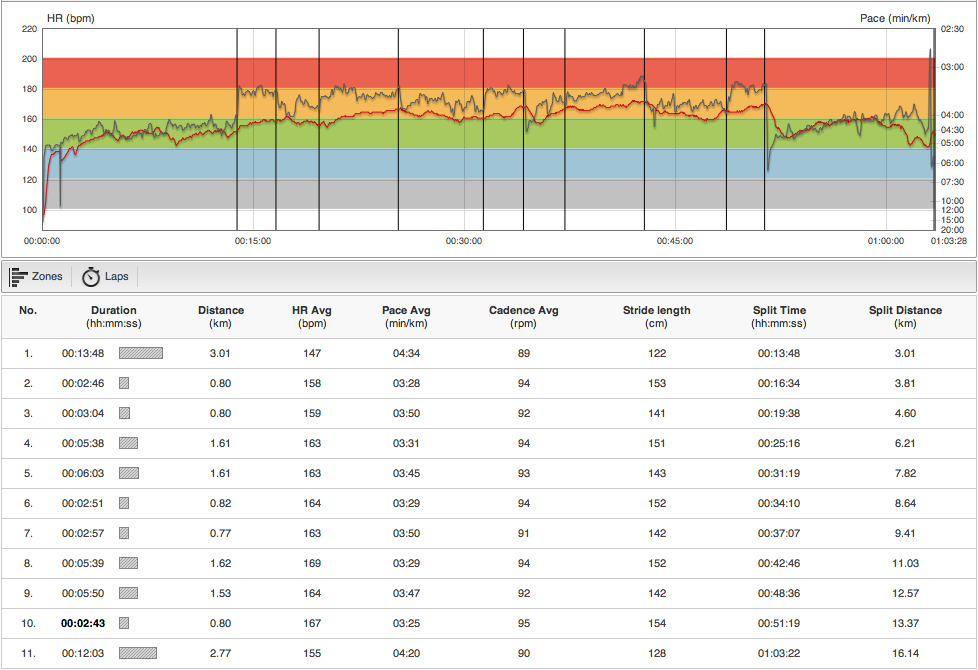Click lap 5's hatched duration bar
This screenshot has height=670, width=978.
[x=128, y=473]
